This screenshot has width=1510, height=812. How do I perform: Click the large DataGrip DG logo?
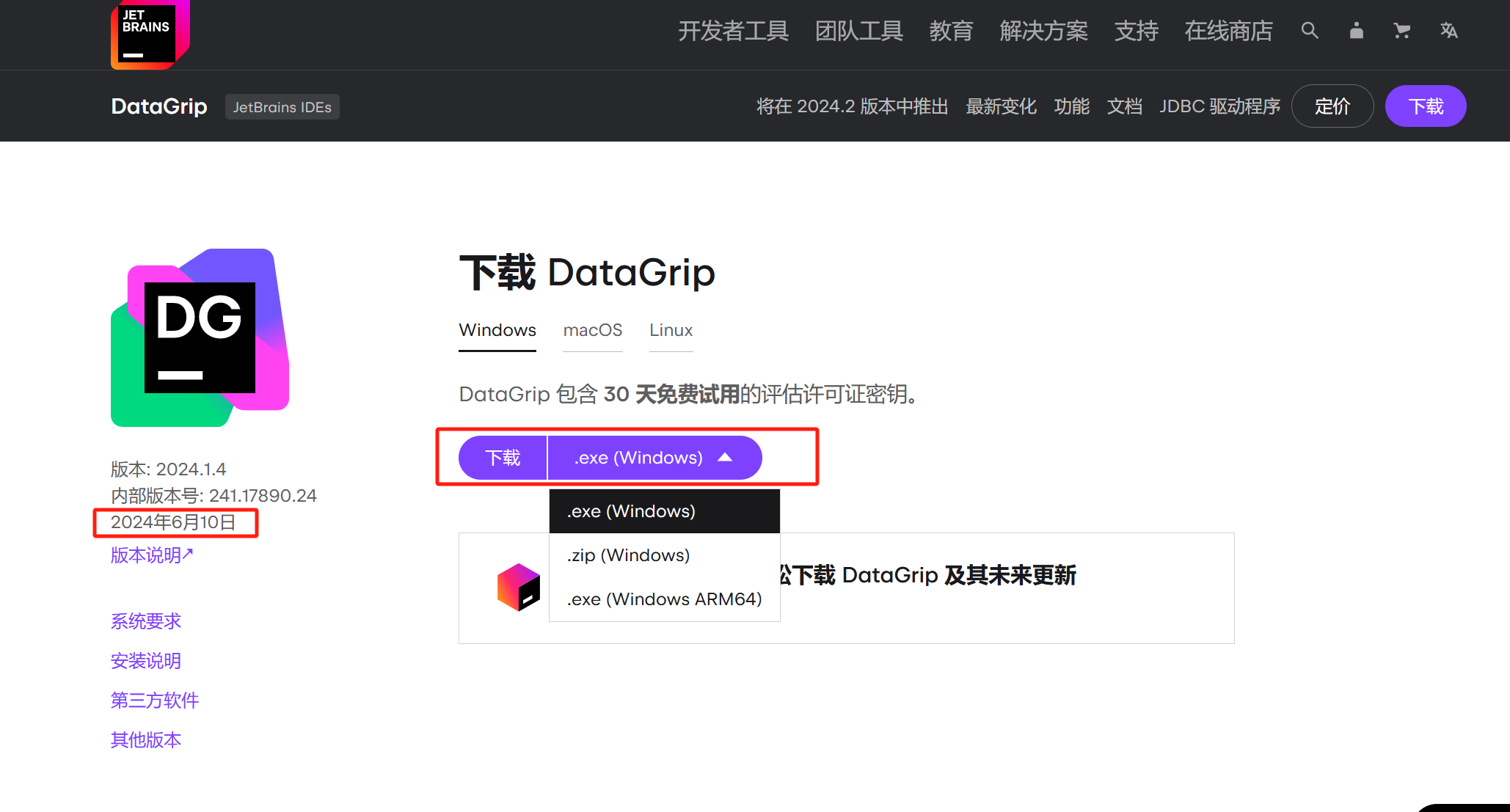tap(200, 337)
